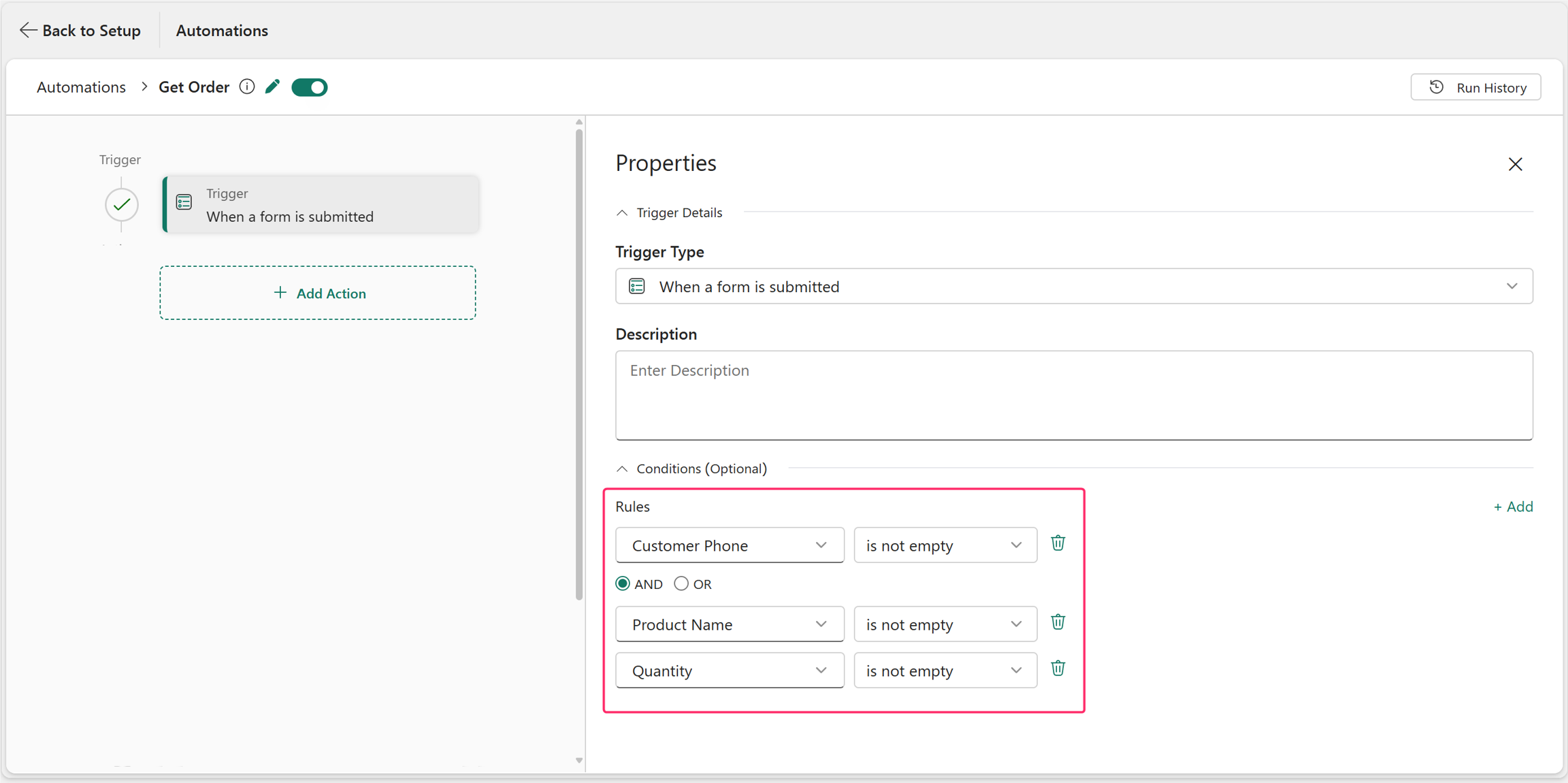Delete the Quantity rule with trash icon
The image size is (1568, 783).
(x=1058, y=669)
